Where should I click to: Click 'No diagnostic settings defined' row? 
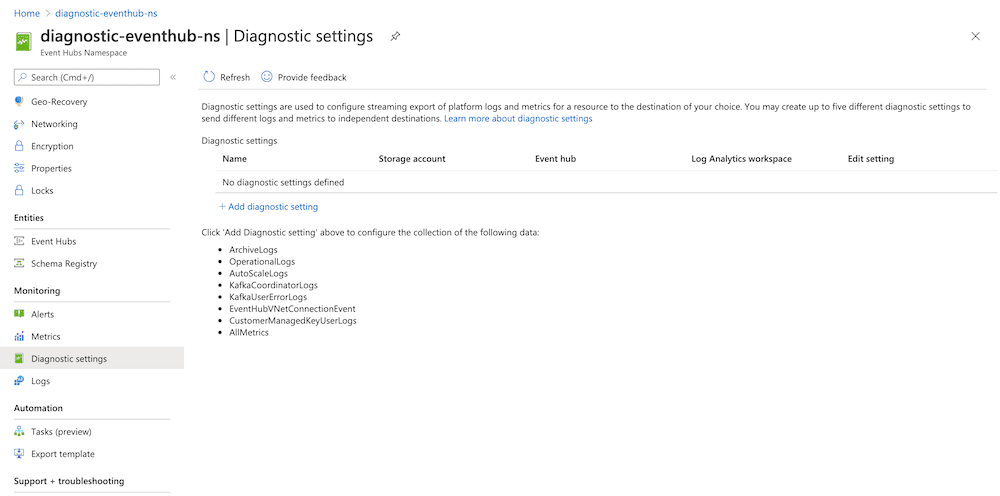(606, 182)
